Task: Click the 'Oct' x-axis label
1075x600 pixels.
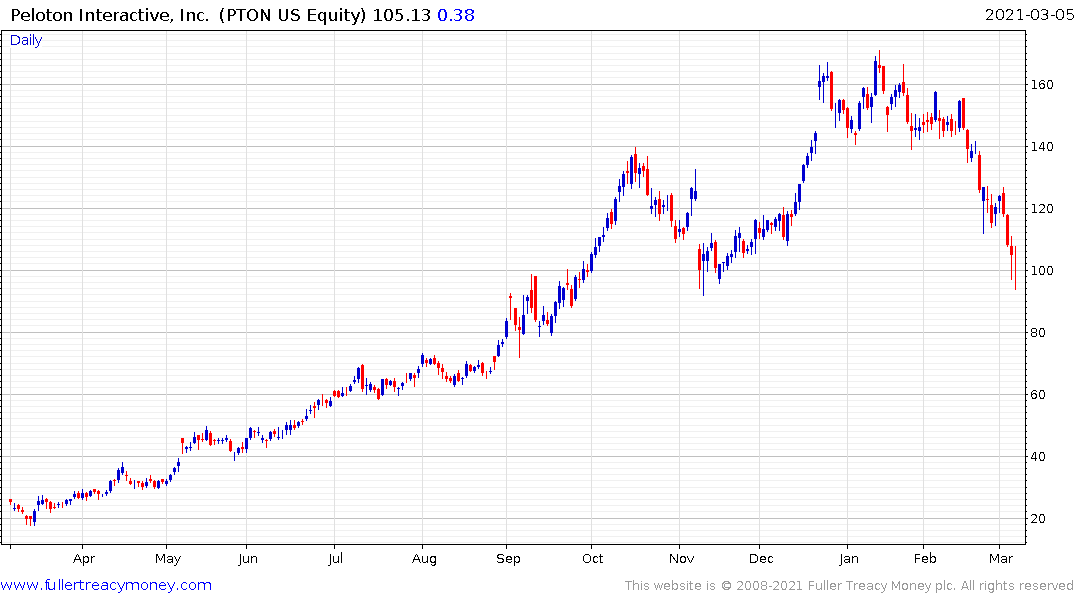Action: click(x=592, y=559)
